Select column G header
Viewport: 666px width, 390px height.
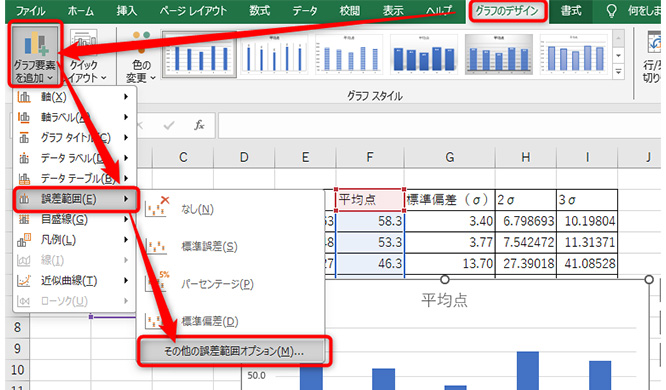click(450, 157)
